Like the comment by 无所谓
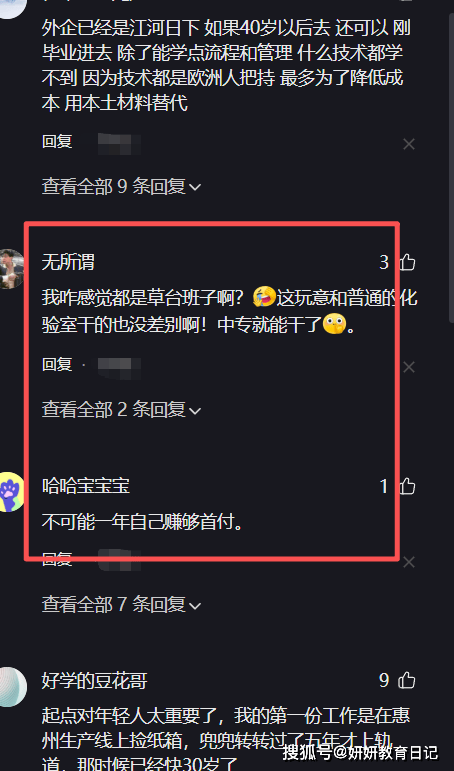 pos(407,263)
